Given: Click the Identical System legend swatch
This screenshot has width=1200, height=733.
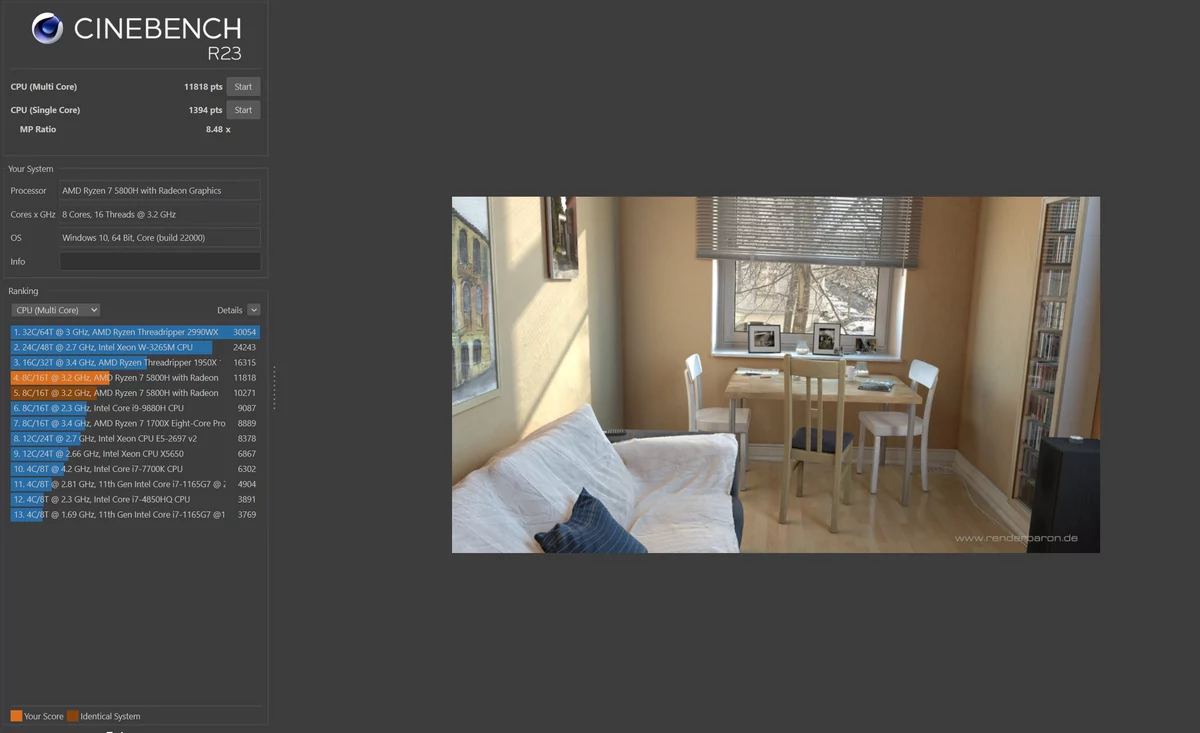Looking at the screenshot, I should click(x=73, y=716).
